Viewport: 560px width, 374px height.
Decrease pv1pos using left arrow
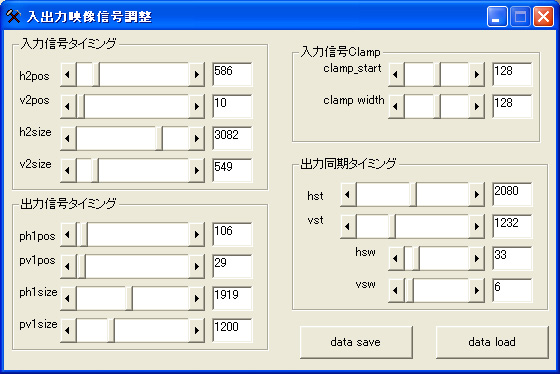(x=68, y=266)
